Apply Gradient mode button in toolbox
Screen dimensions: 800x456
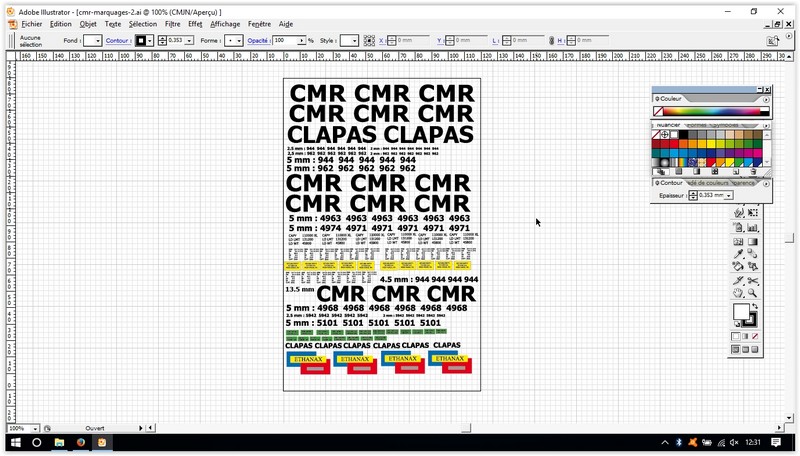pos(745,336)
